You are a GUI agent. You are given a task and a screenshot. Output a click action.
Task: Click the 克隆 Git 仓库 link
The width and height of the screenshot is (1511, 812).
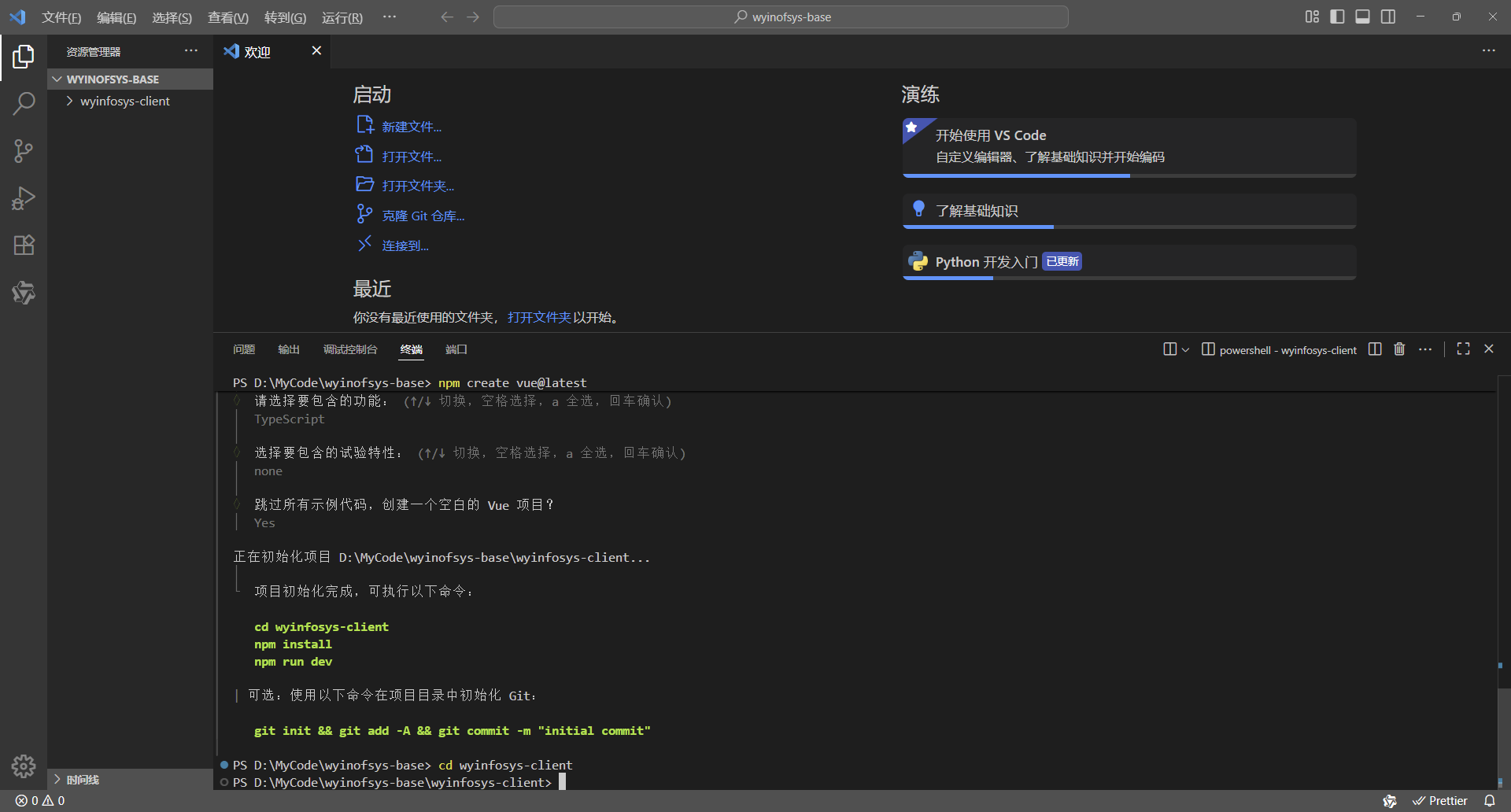coord(423,215)
